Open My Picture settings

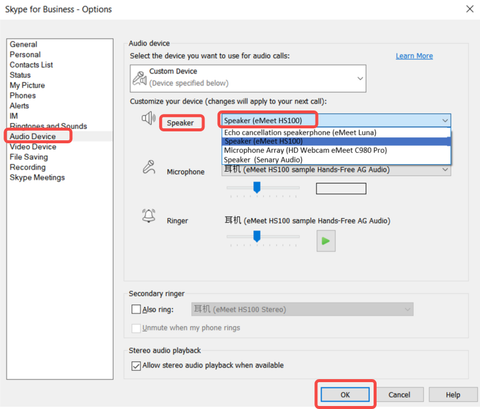point(27,85)
